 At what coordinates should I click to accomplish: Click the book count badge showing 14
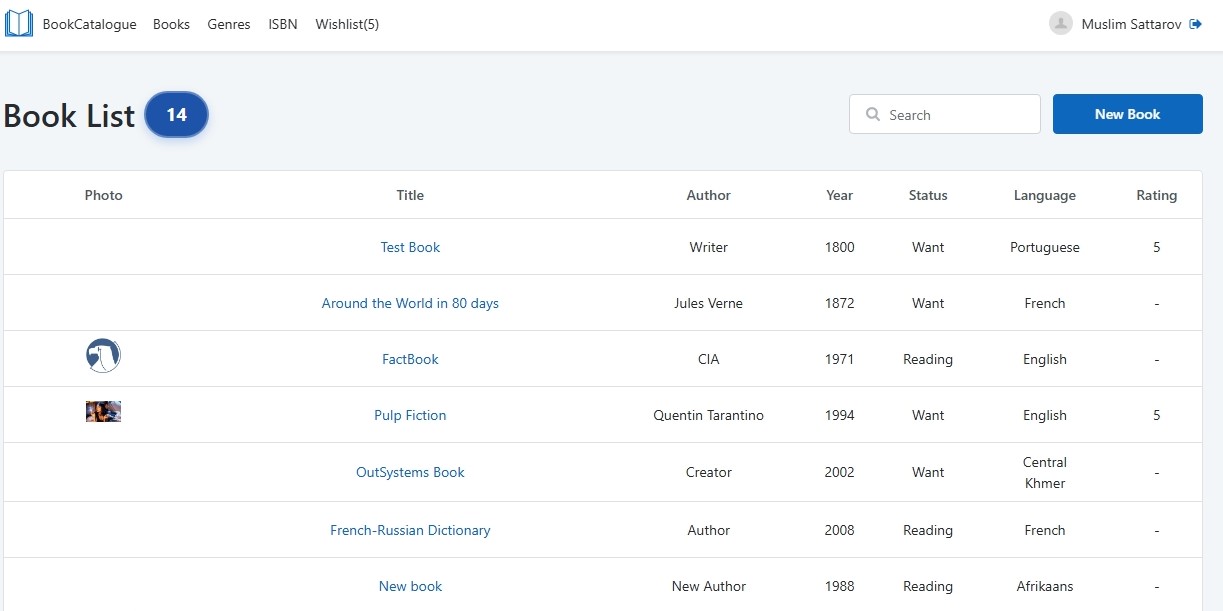pos(177,115)
